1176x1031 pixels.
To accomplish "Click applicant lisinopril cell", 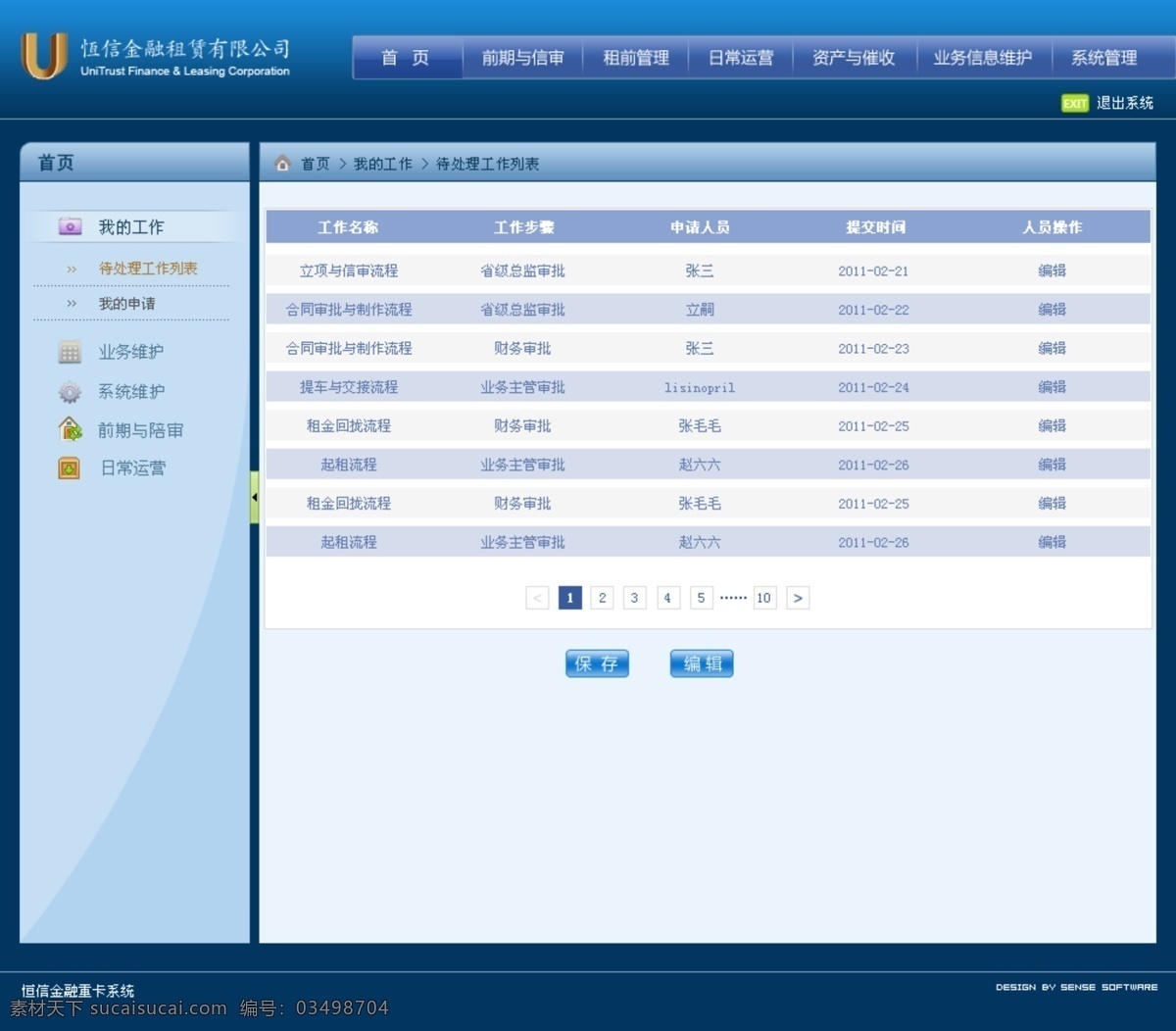I will pyautogui.click(x=700, y=387).
